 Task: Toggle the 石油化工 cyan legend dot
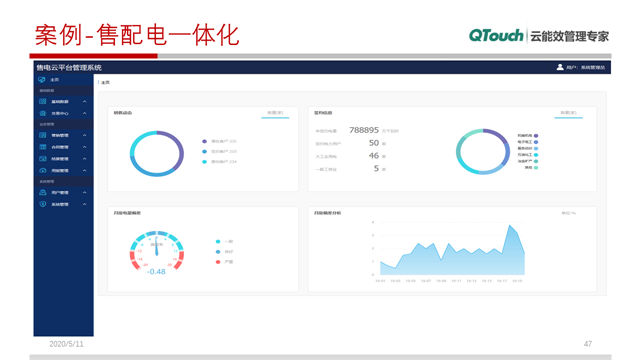tap(536, 155)
